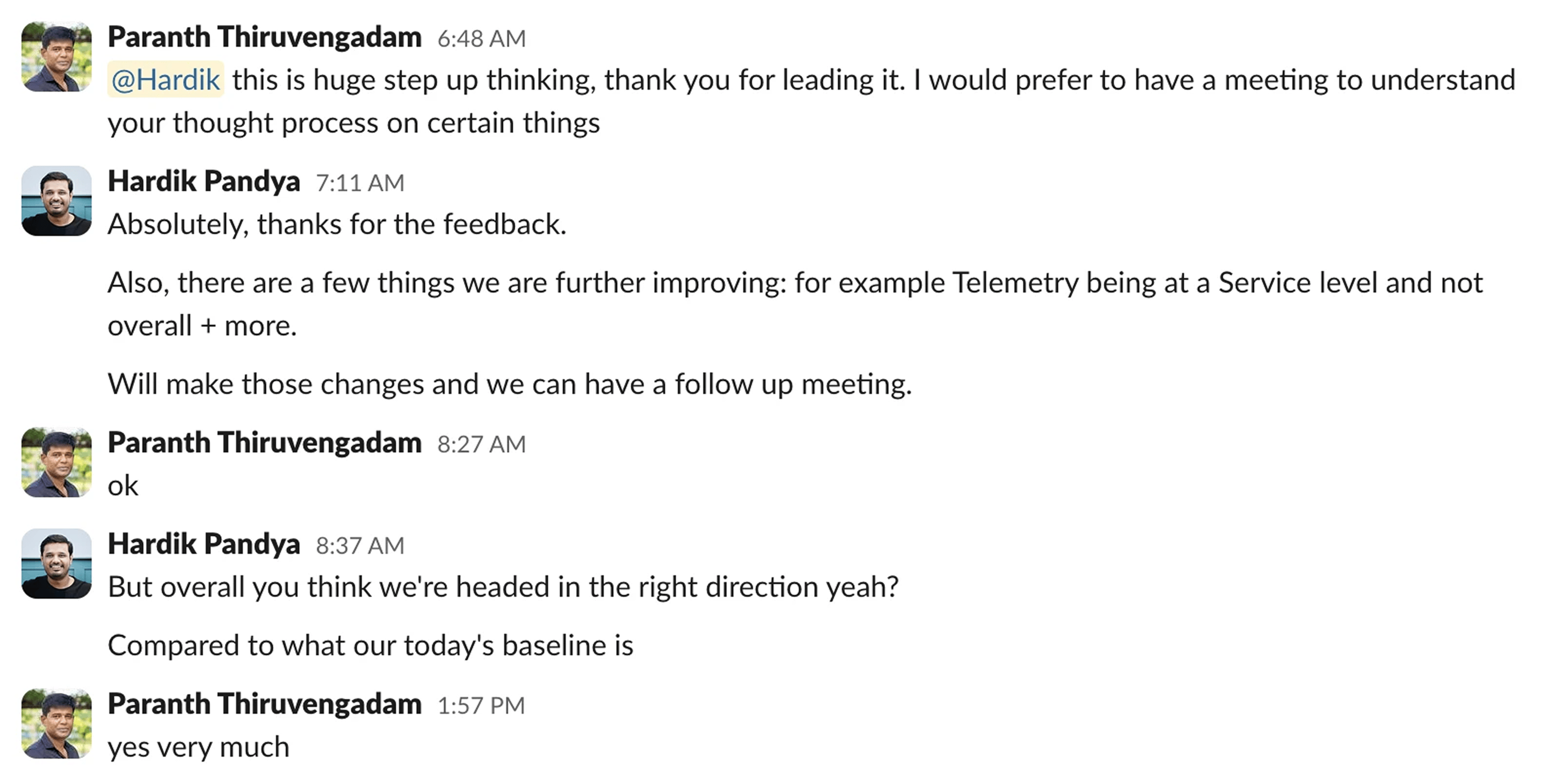Open Hardik Pandya's name on the 7:11 AM message
The width and height of the screenshot is (1543, 784).
coord(204,181)
